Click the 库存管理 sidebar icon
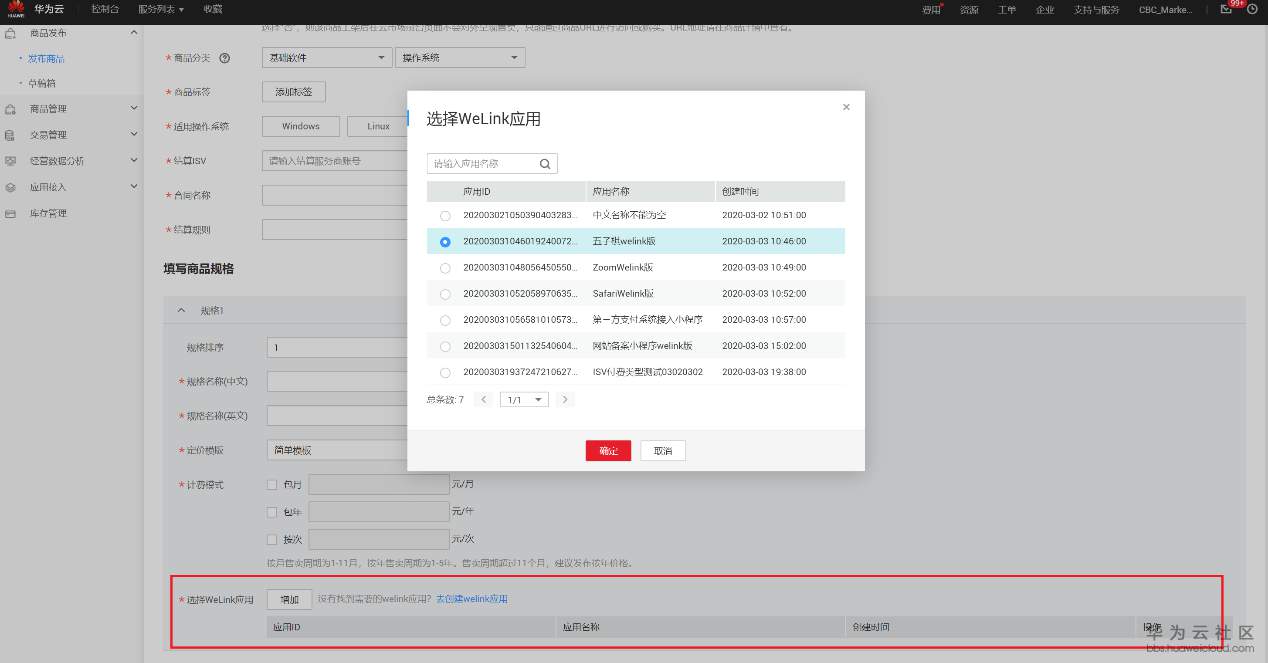Viewport: 1268px width, 663px height. coord(10,213)
